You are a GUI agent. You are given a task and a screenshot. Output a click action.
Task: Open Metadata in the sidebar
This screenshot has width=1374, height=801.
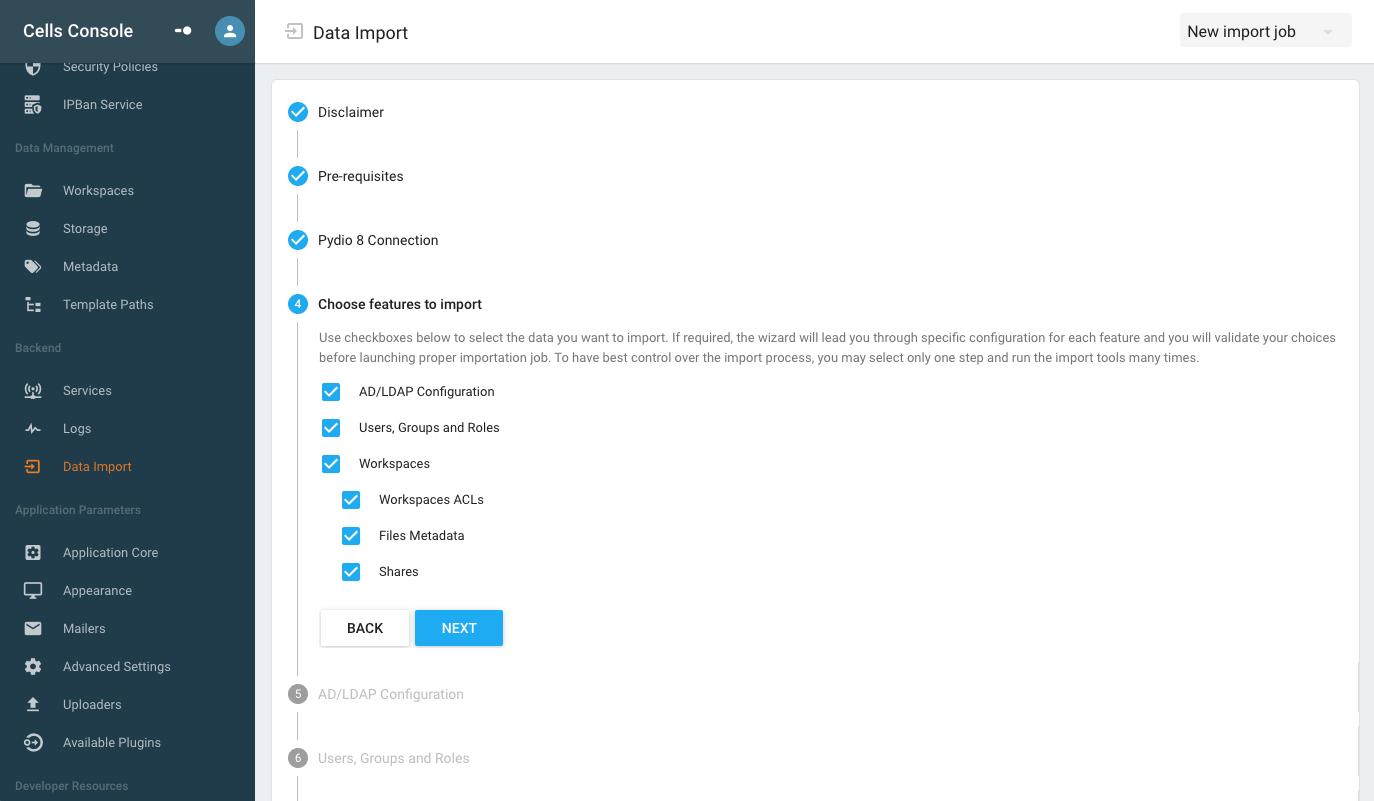90,267
